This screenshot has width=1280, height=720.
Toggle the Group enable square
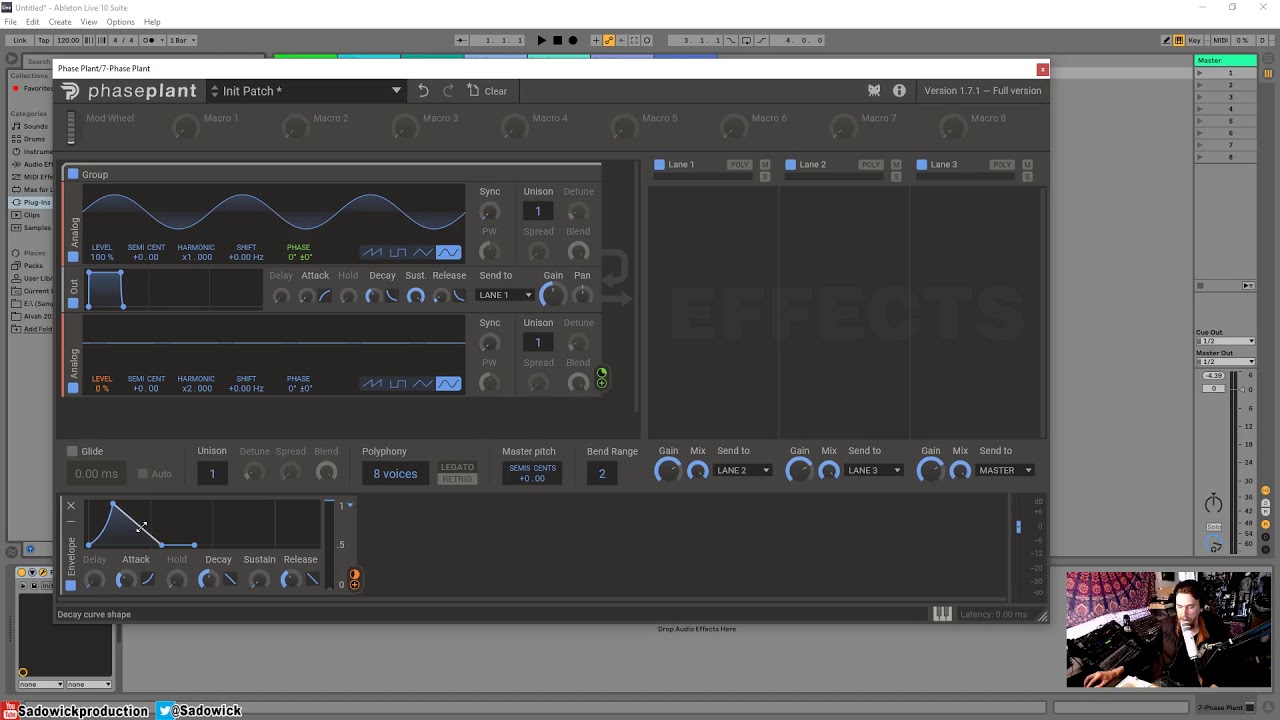tap(73, 174)
